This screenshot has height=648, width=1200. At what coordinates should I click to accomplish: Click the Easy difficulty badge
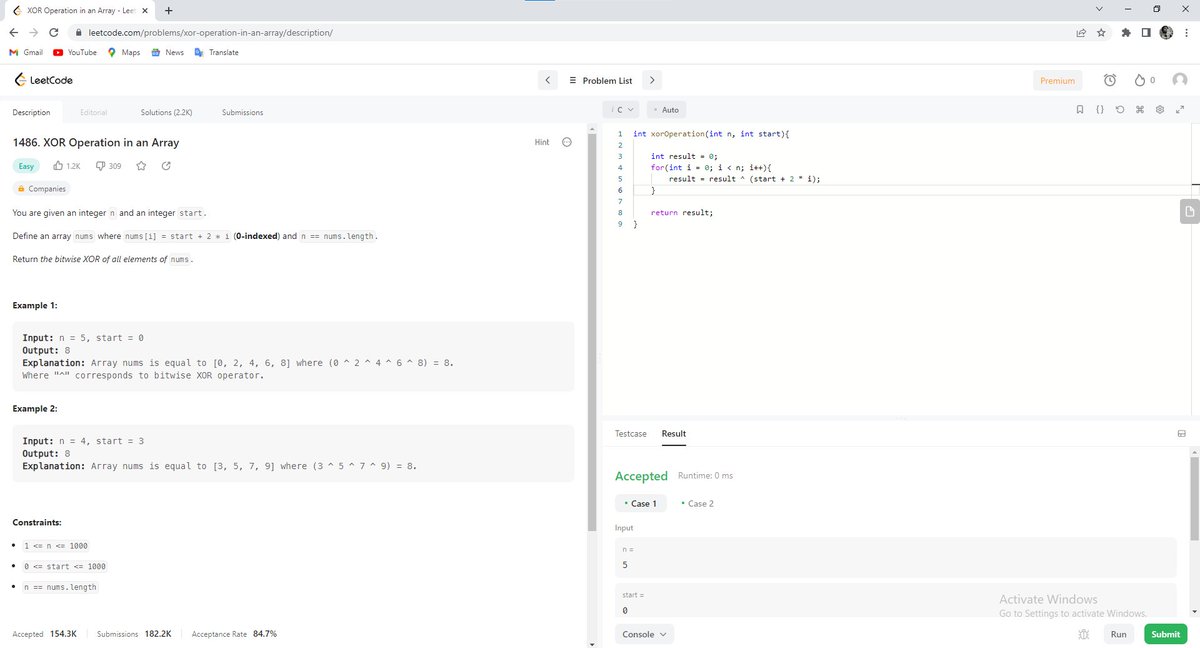pyautogui.click(x=26, y=166)
